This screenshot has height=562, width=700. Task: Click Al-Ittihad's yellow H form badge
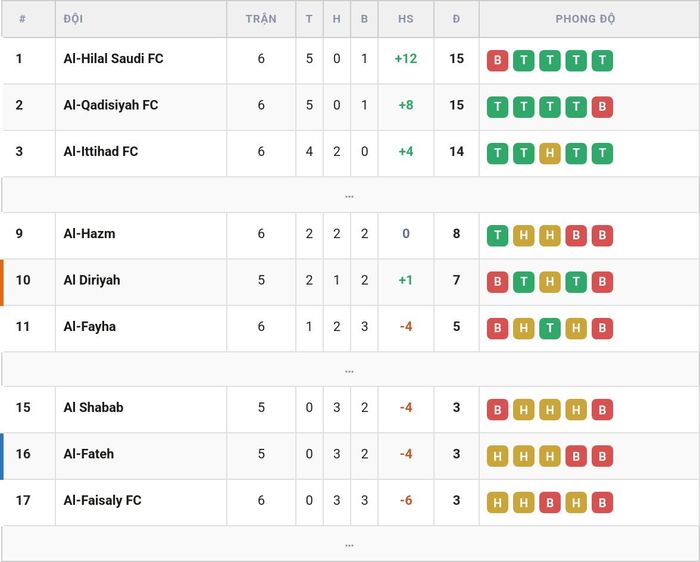[x=550, y=153]
